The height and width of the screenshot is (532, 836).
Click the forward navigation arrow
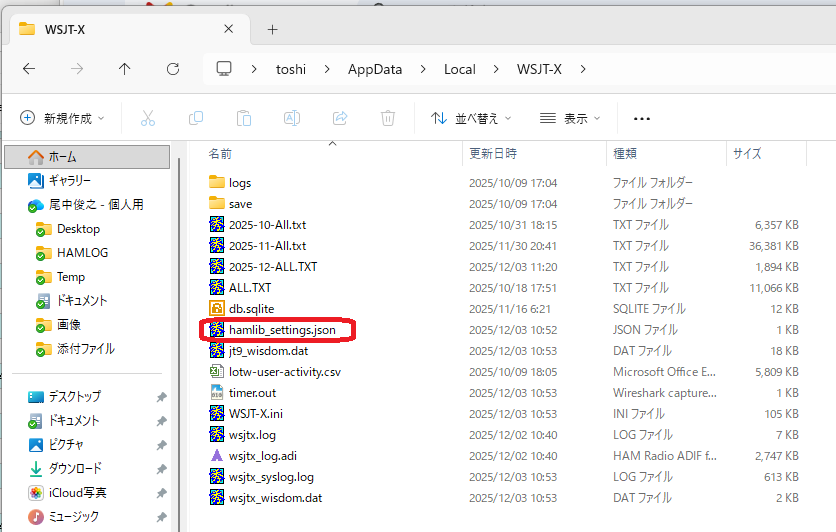tap(77, 69)
